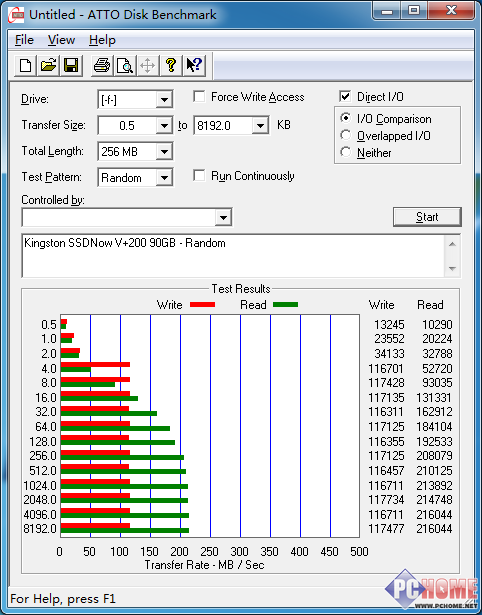Viewport: 482px width, 615px height.
Task: Click the write value 116457 for 512.0
Action: tap(386, 470)
